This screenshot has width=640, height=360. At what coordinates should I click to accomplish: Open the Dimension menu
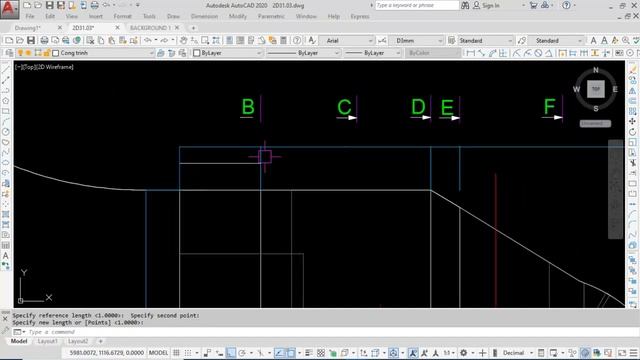pos(204,16)
